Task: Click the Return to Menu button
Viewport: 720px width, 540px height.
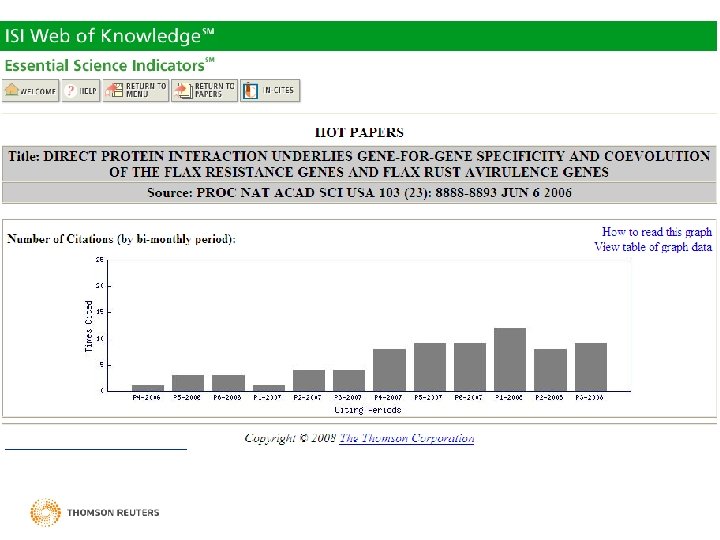Action: [x=136, y=90]
